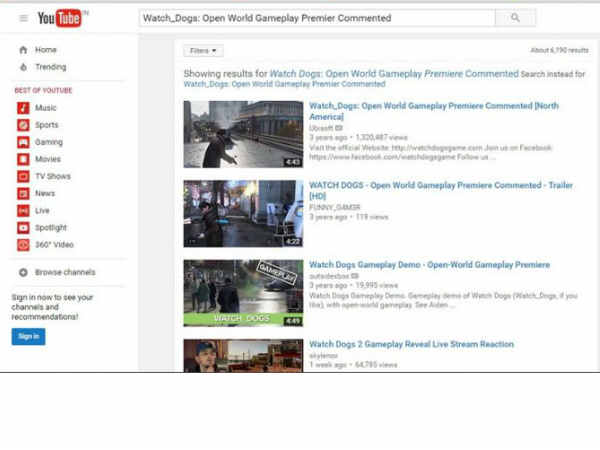Click corrected query 'Watch Dogs: Open World Gameplay Premiere Commented'

tap(394, 74)
